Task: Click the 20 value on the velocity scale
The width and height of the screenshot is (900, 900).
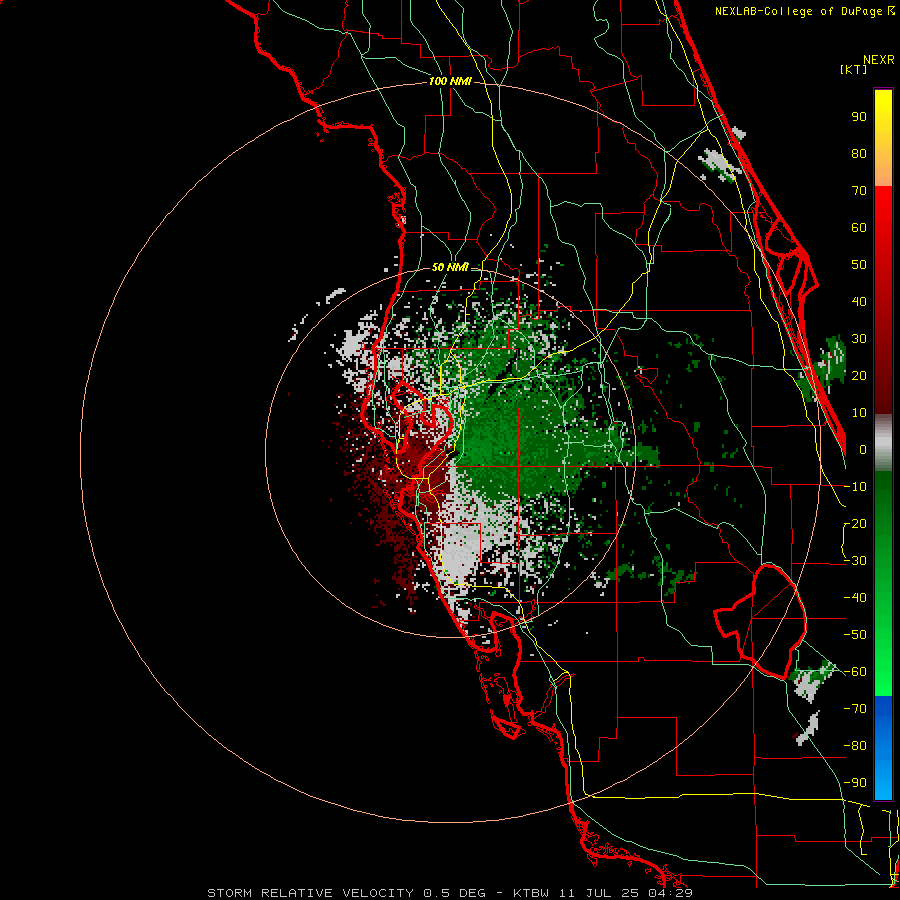Action: pyautogui.click(x=859, y=376)
